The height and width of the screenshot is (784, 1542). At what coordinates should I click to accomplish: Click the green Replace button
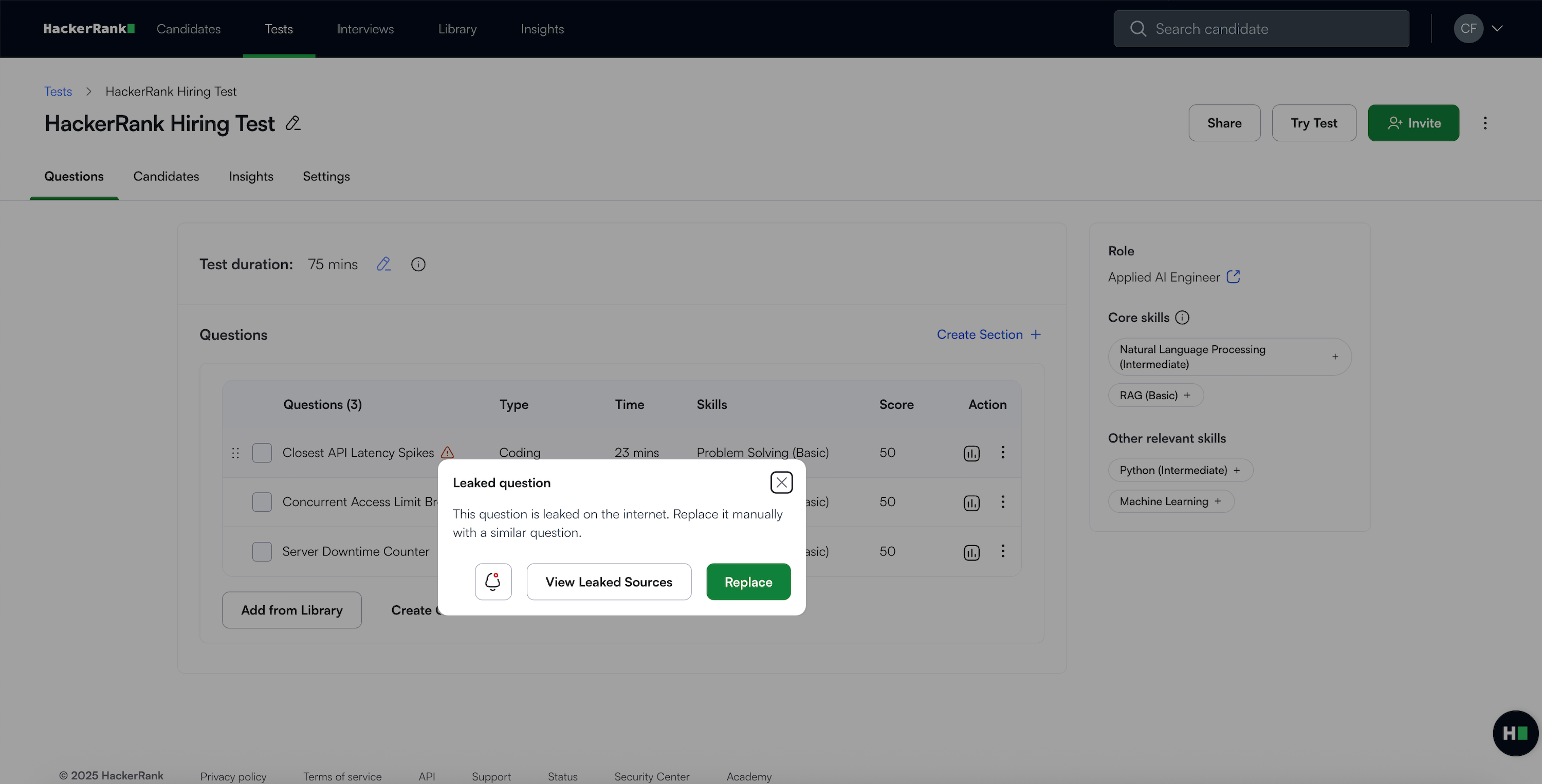(748, 581)
